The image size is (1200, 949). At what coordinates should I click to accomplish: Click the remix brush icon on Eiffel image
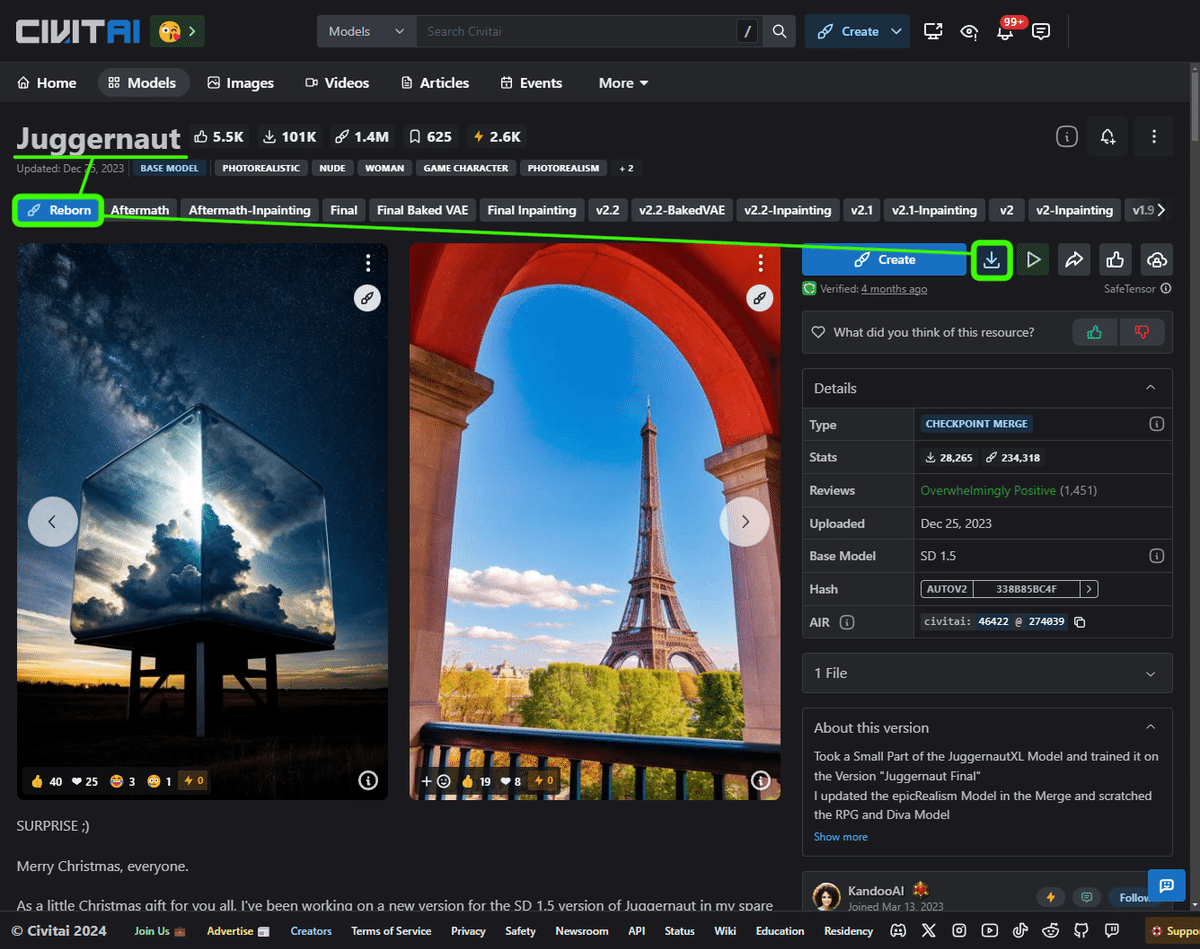coord(759,297)
